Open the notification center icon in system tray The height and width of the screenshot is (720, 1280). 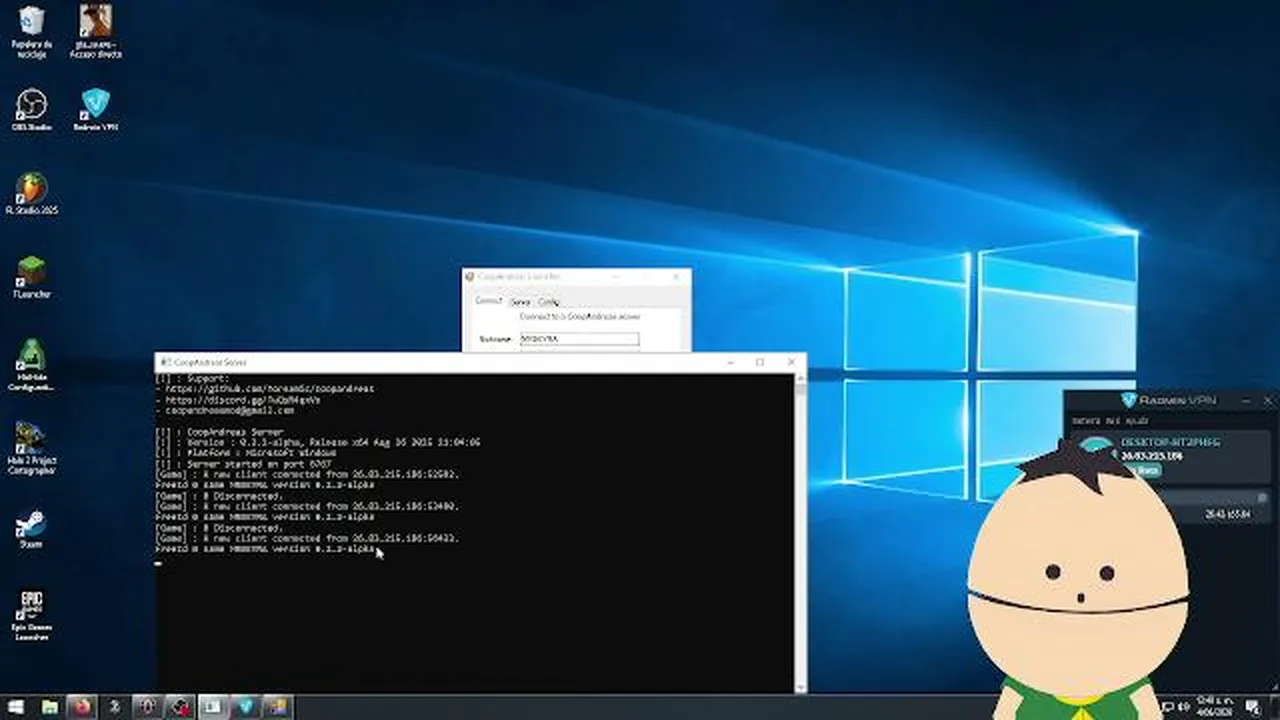pyautogui.click(x=1253, y=707)
